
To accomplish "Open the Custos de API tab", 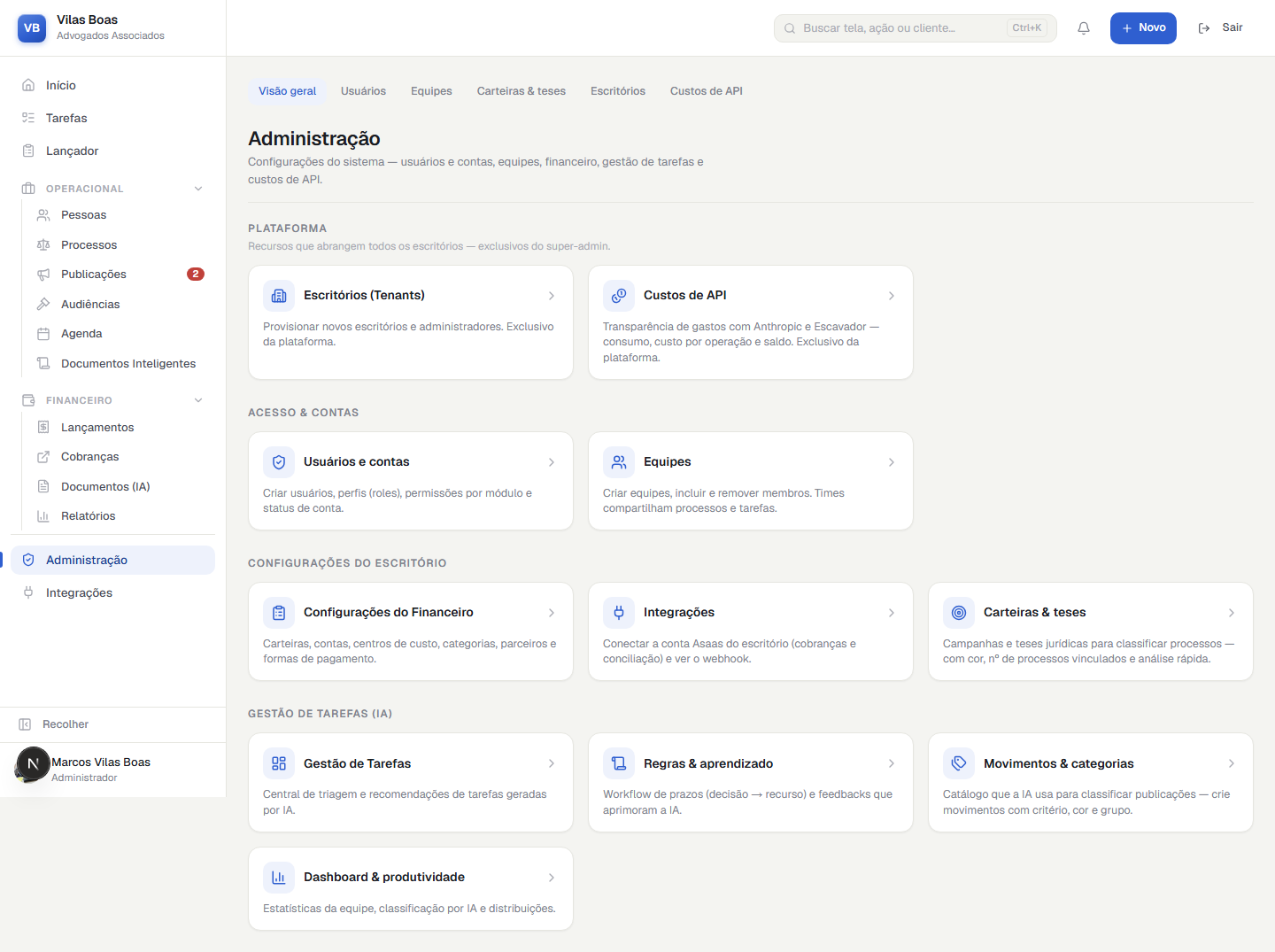I will tap(707, 91).
